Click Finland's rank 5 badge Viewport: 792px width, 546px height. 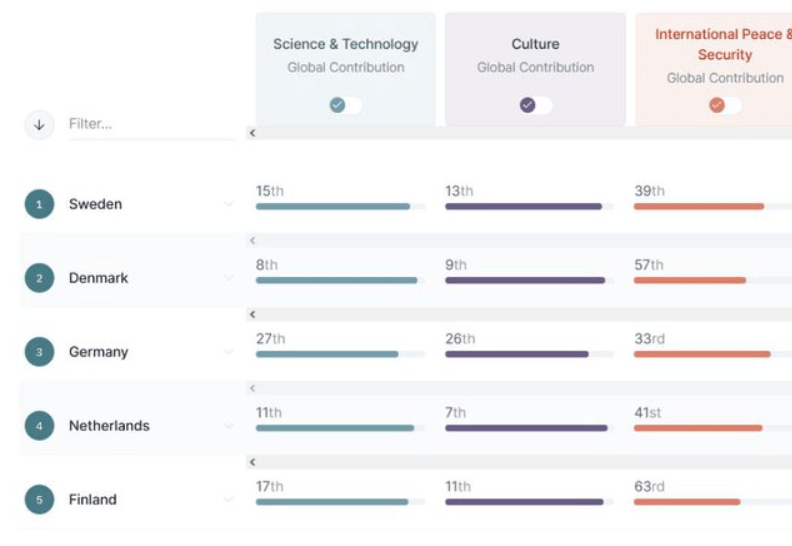[39, 500]
